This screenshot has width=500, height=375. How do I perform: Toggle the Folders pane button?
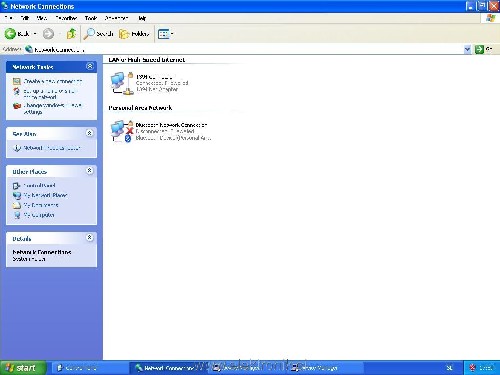(x=134, y=34)
